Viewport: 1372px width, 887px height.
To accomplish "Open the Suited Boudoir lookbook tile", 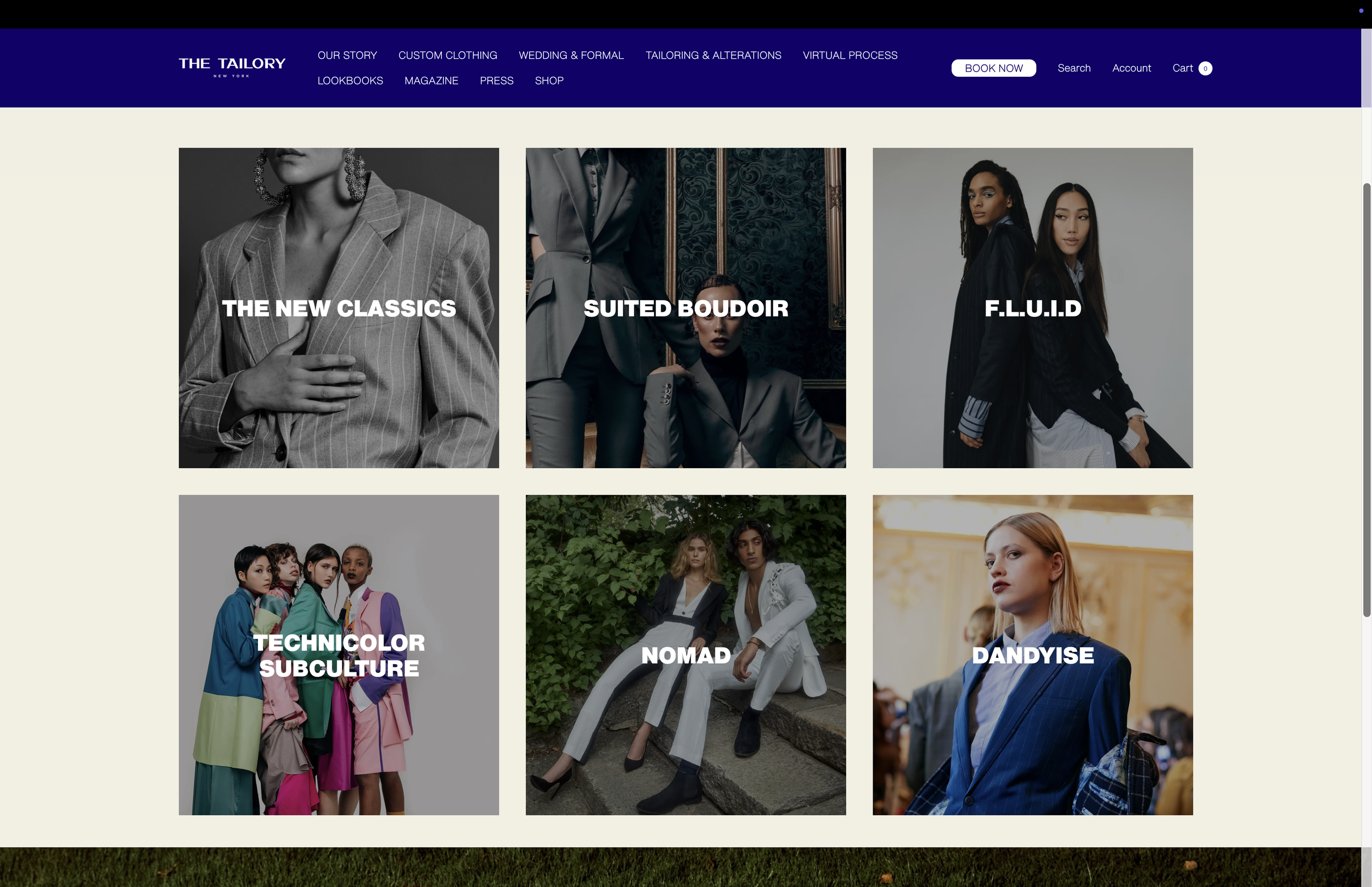I will coord(685,308).
